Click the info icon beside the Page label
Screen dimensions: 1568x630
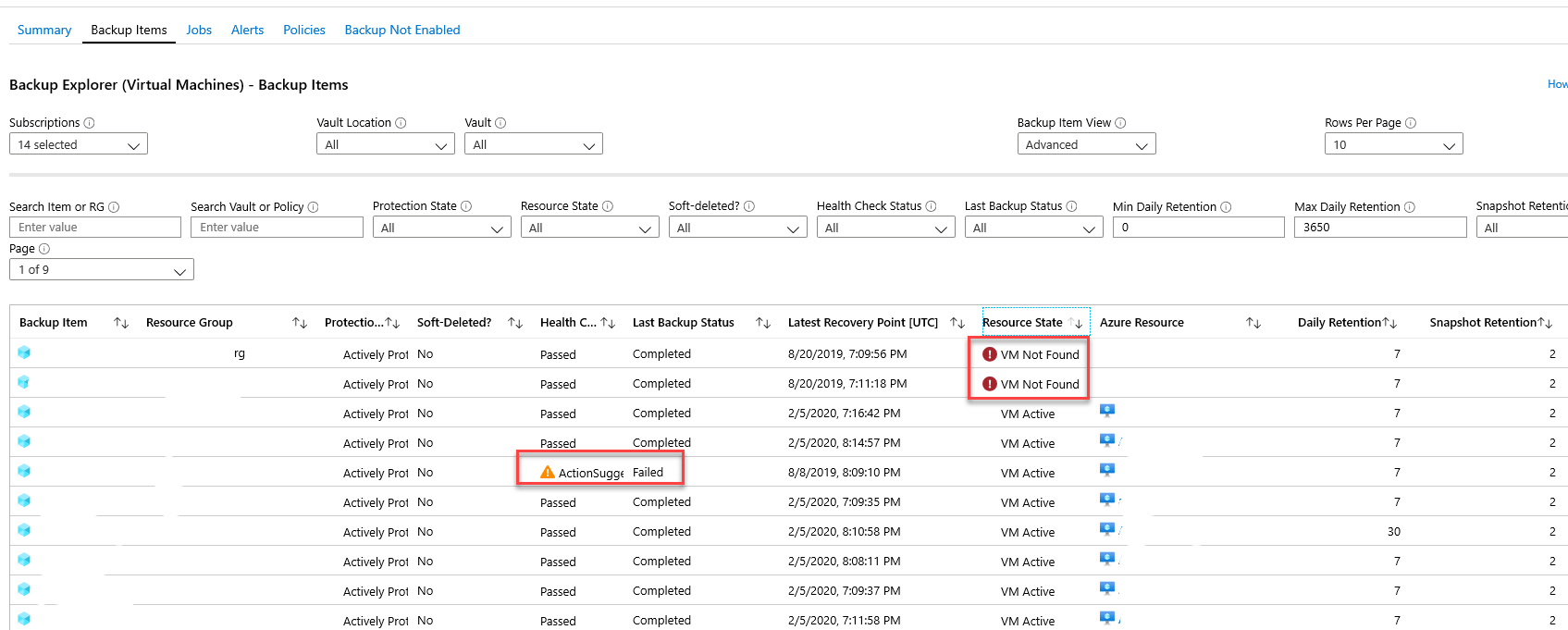point(44,249)
